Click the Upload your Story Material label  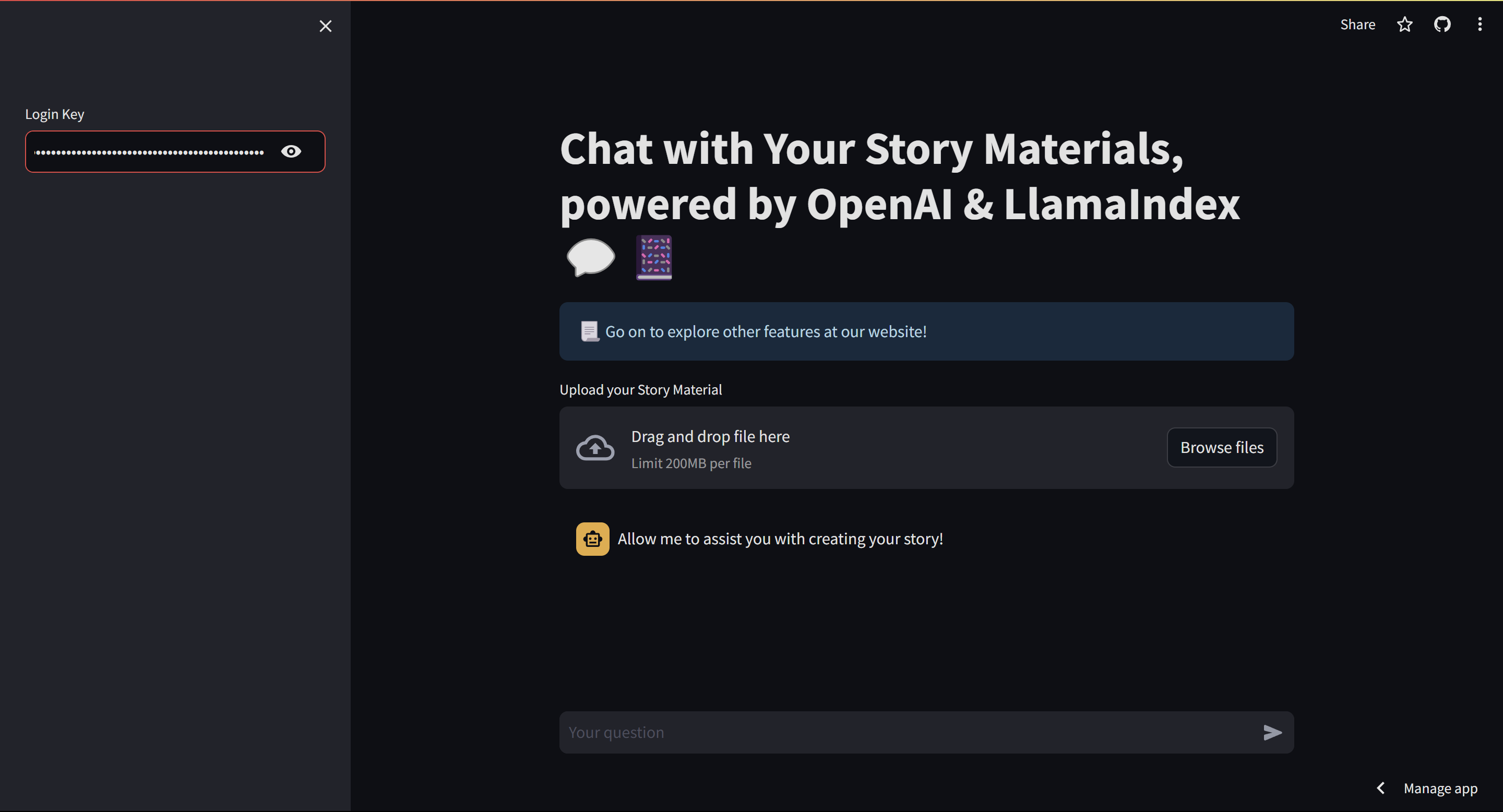coord(640,390)
